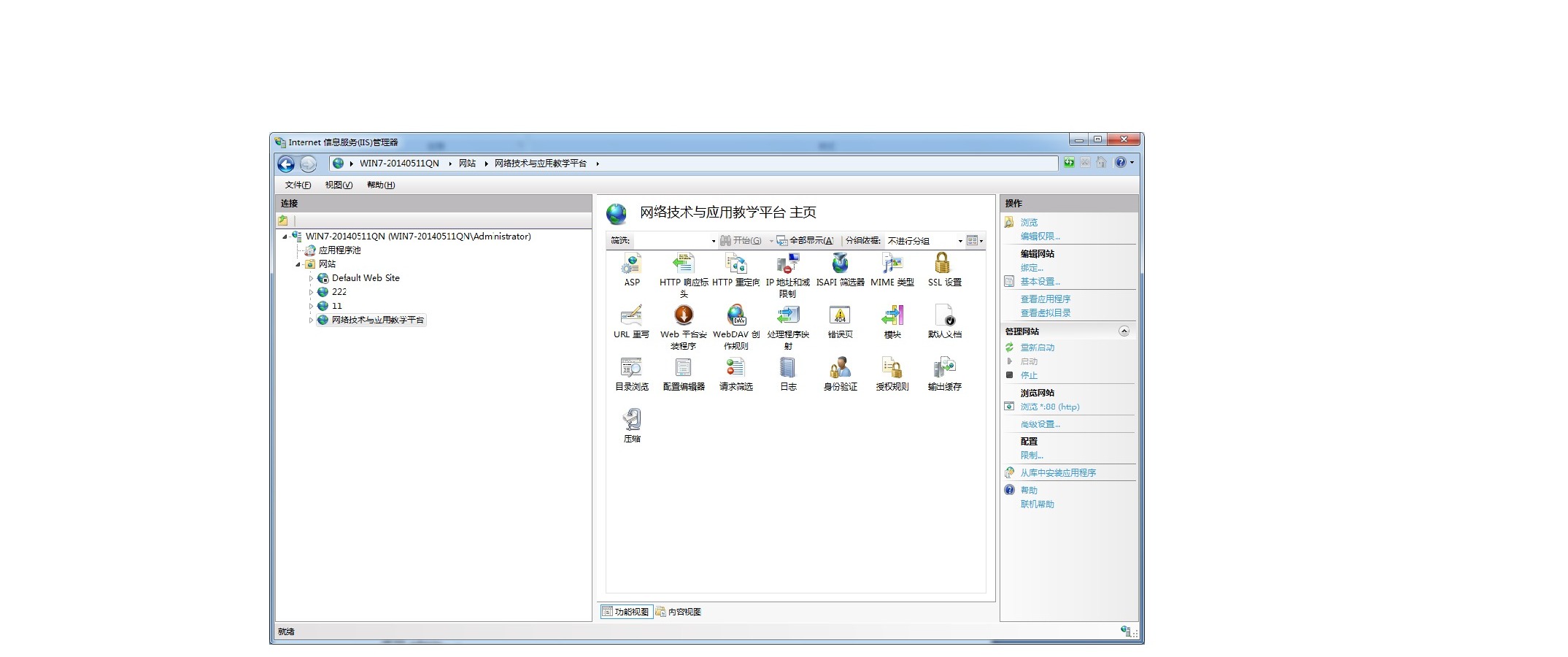
Task: Open the 文件(F) menu
Action: [298, 185]
